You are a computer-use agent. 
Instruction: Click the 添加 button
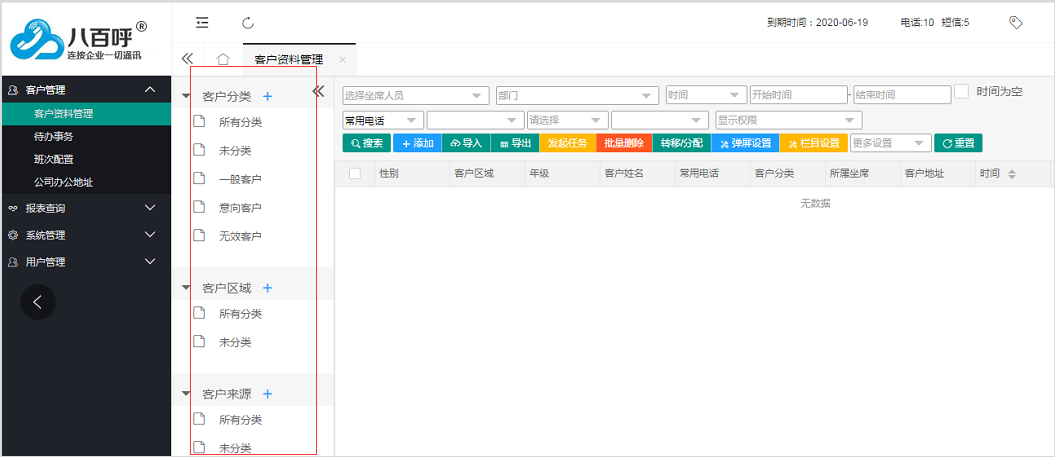(417, 143)
